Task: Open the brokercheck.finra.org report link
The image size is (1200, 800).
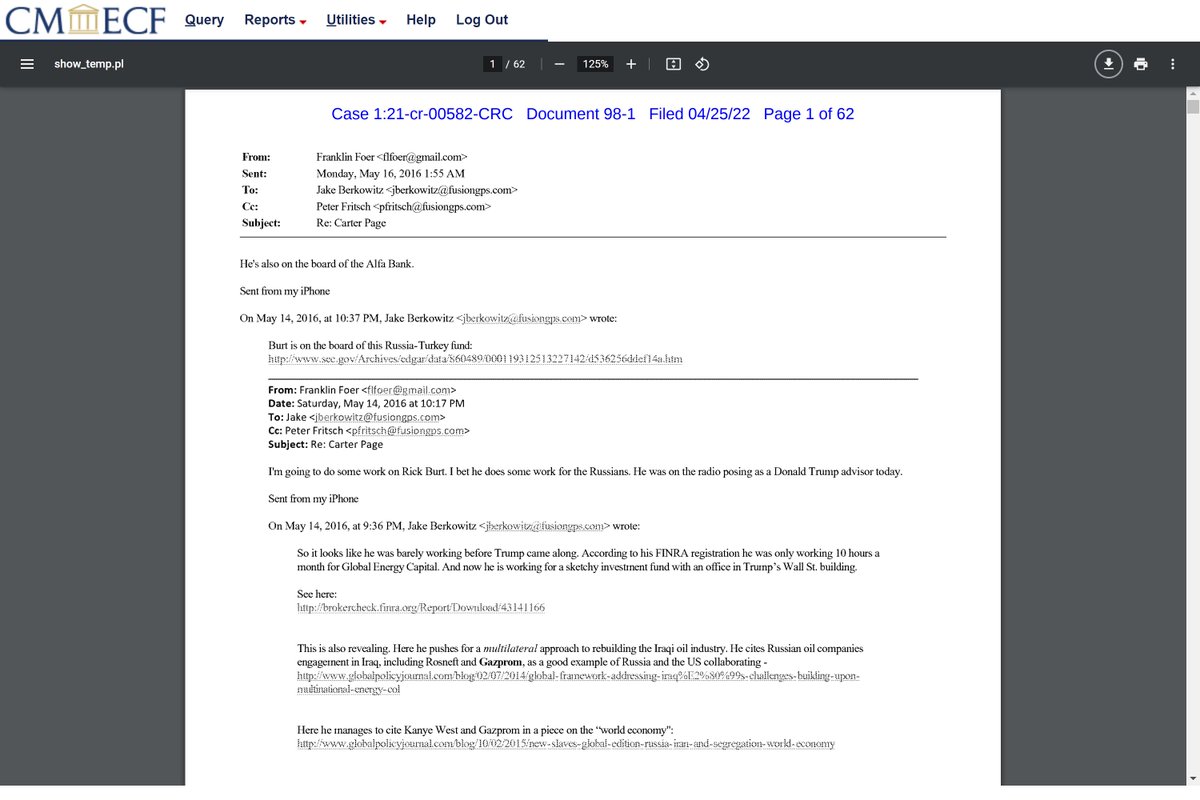Action: (421, 607)
